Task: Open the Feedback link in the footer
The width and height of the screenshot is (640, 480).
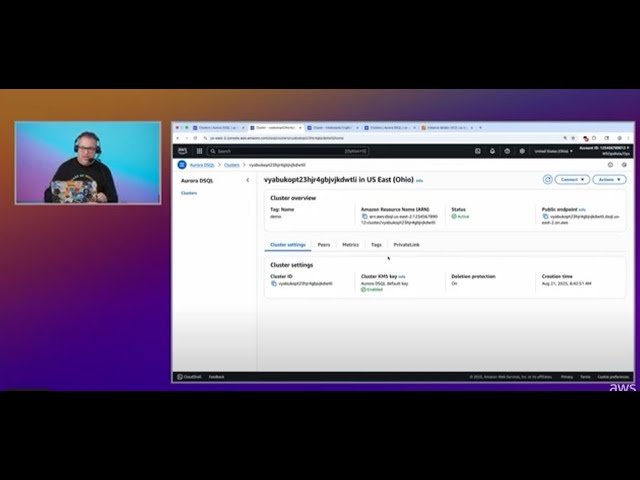Action: click(x=216, y=377)
